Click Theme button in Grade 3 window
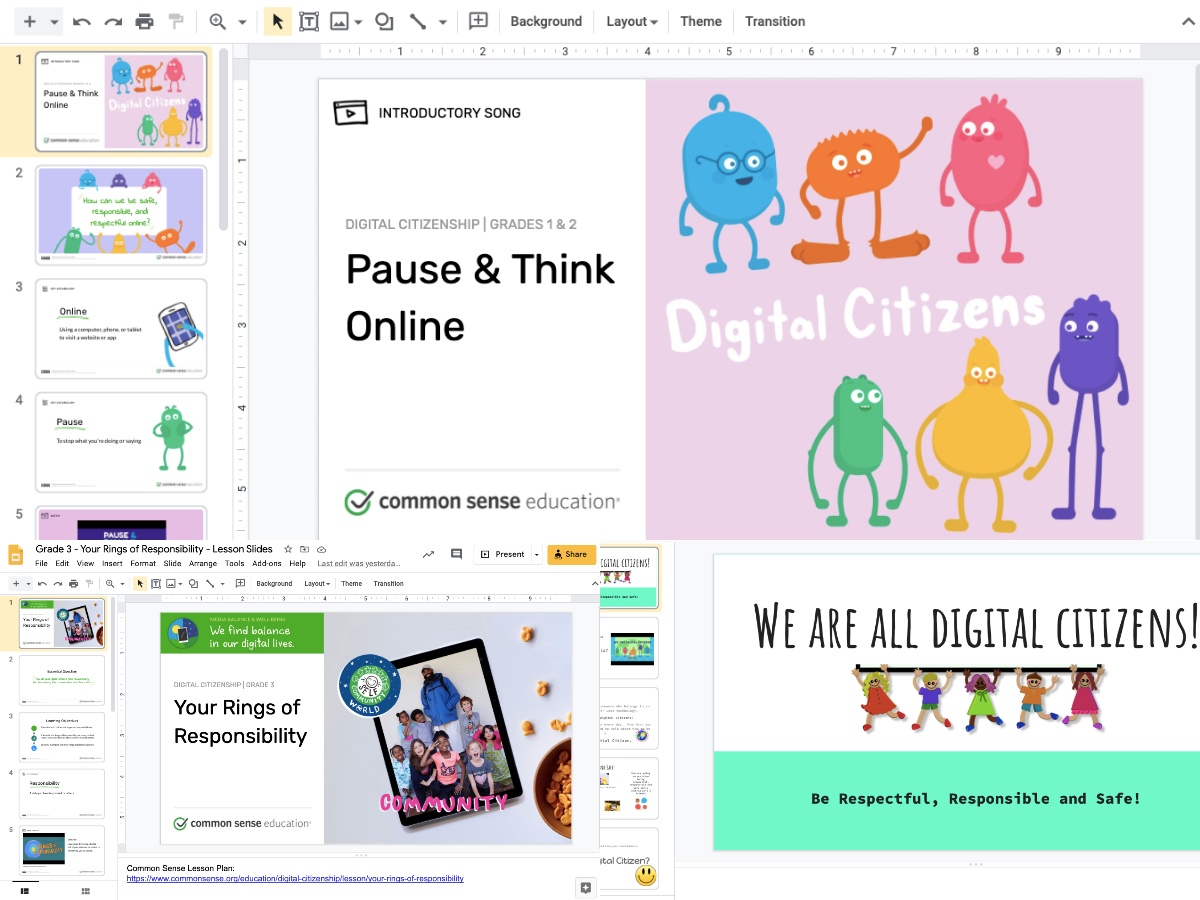Screen dimensions: 1200x900 pyautogui.click(x=351, y=584)
